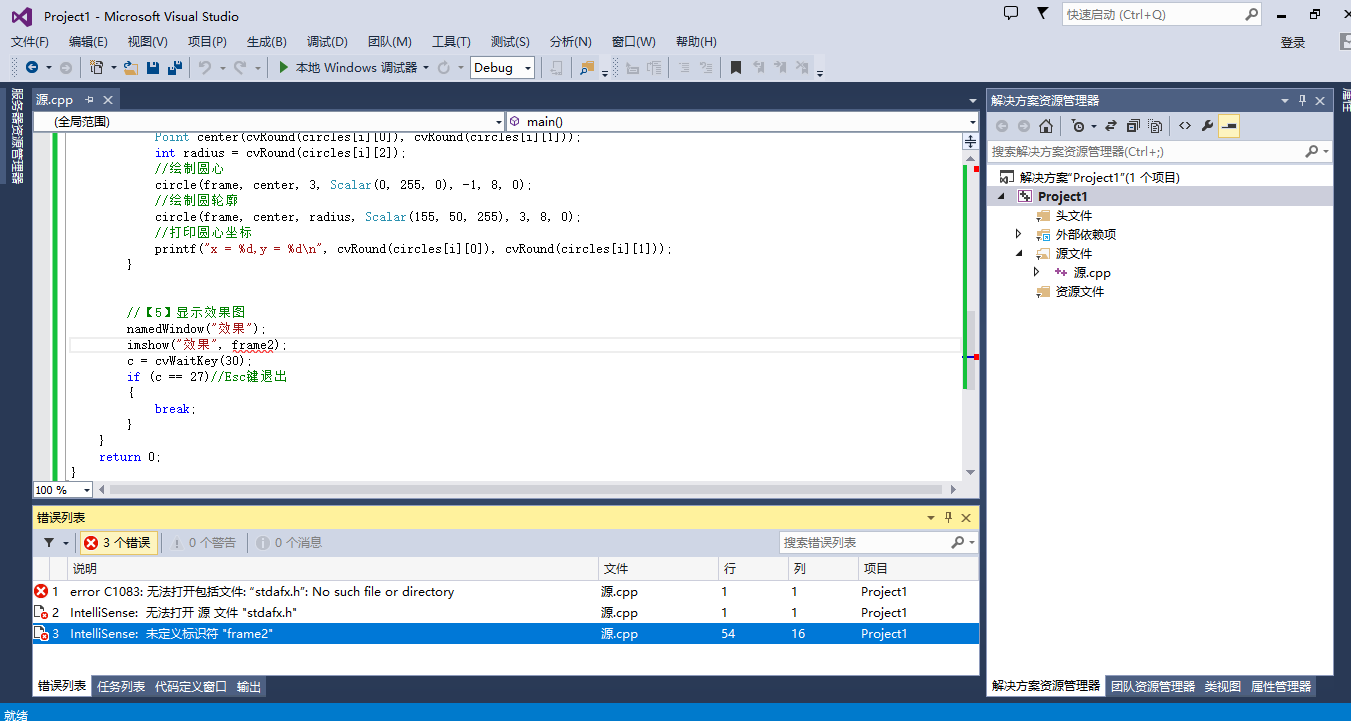This screenshot has height=721, width=1351.
Task: View code using the angle-brackets icon
Action: click(1185, 126)
